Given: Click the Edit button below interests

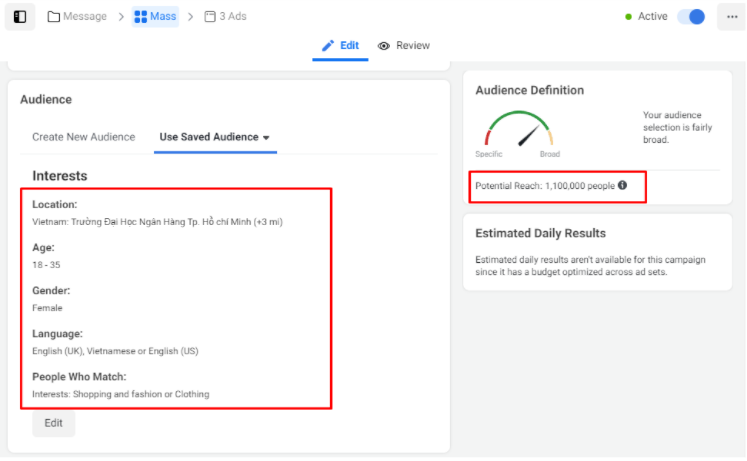Looking at the screenshot, I should [53, 423].
